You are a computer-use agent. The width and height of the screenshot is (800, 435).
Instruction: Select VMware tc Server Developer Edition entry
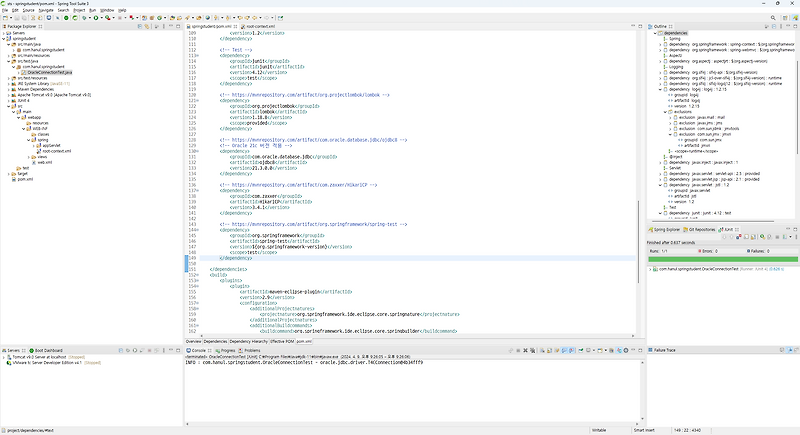point(54,363)
